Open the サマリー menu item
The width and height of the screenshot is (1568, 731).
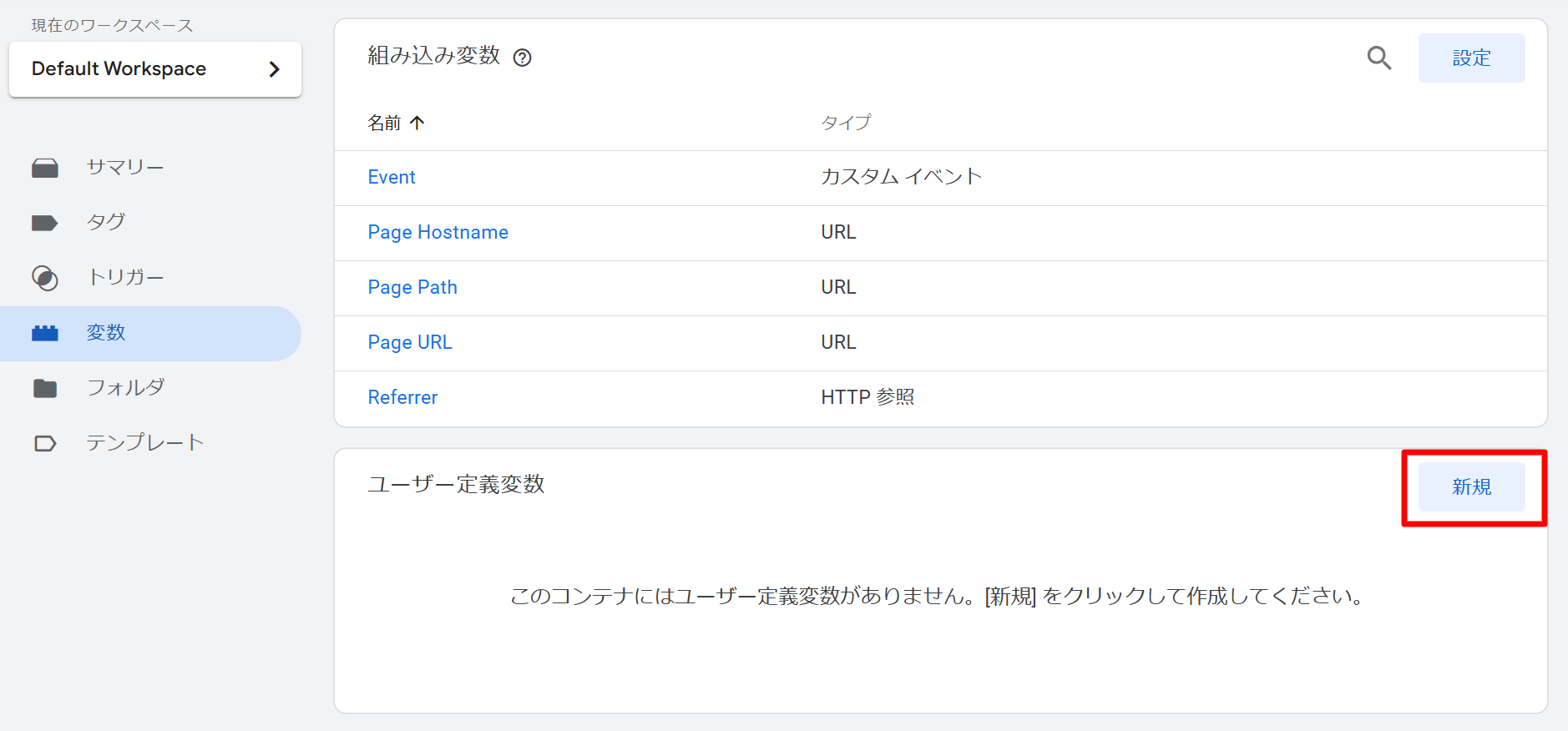(x=125, y=167)
